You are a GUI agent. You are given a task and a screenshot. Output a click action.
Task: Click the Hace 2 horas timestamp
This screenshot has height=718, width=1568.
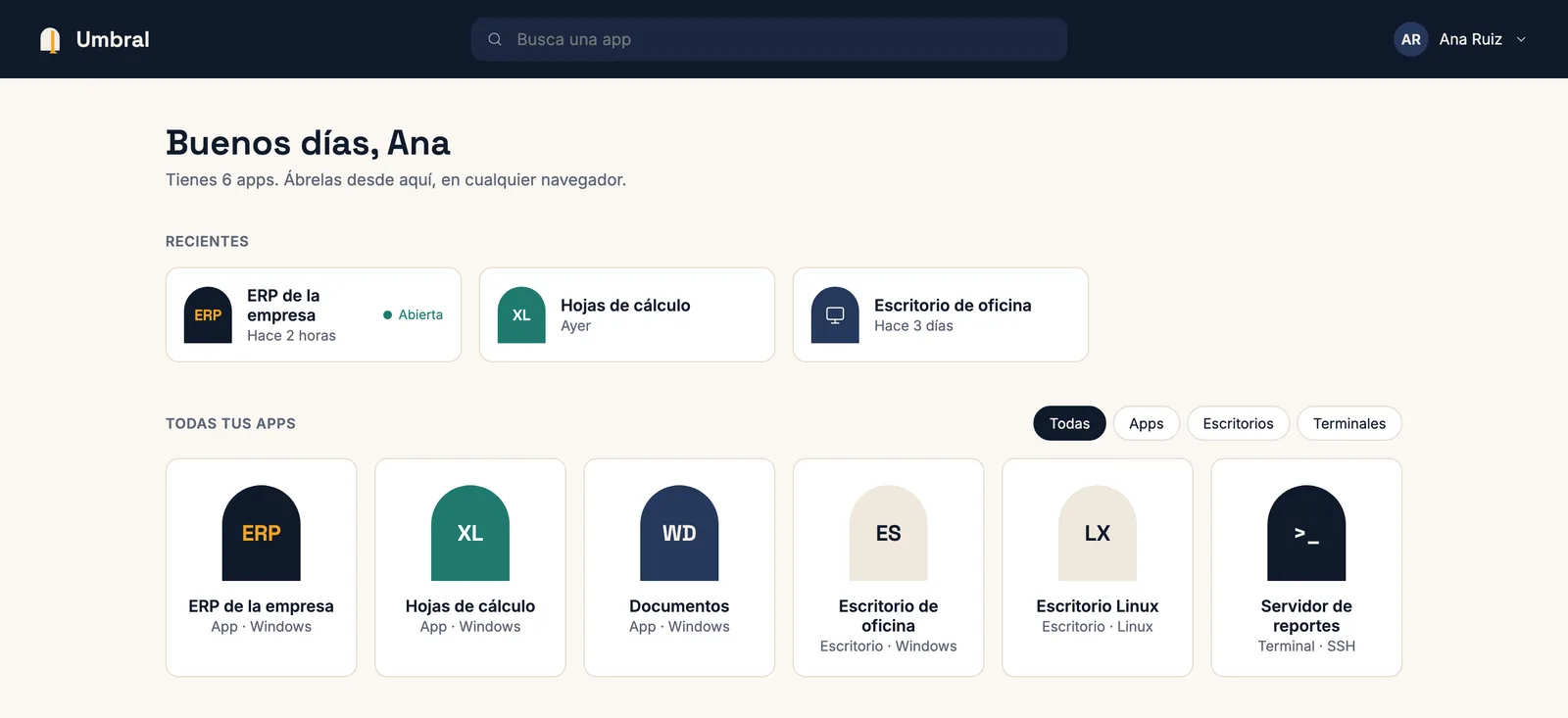click(x=291, y=335)
